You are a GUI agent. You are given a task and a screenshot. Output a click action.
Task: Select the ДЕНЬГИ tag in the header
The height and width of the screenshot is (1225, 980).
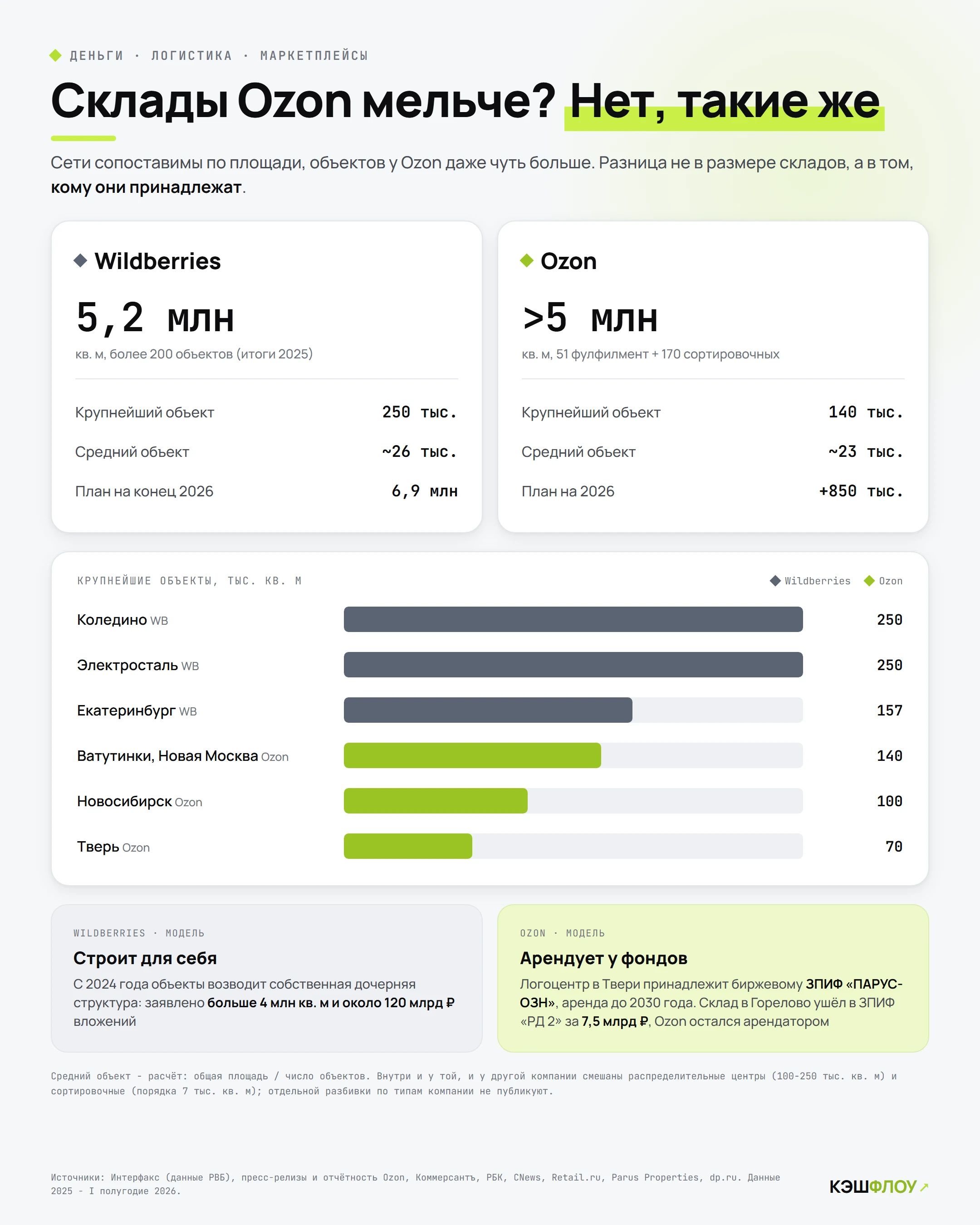click(x=97, y=56)
